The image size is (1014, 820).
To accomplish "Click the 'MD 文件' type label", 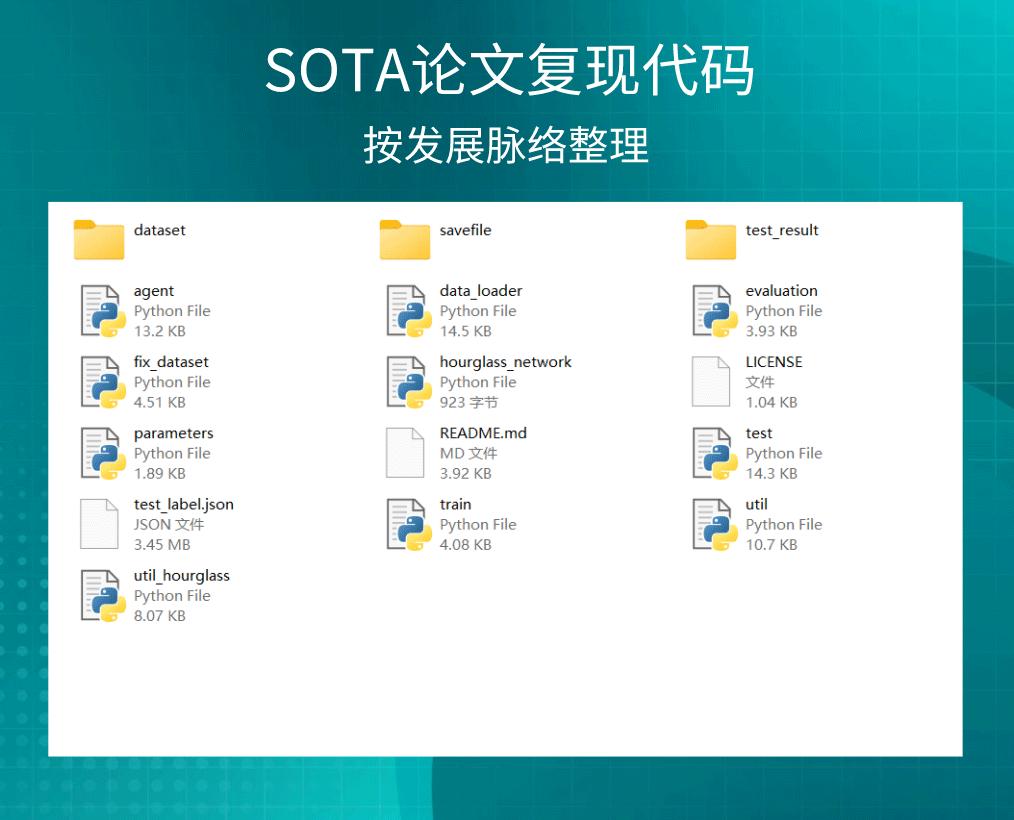I will click(469, 453).
